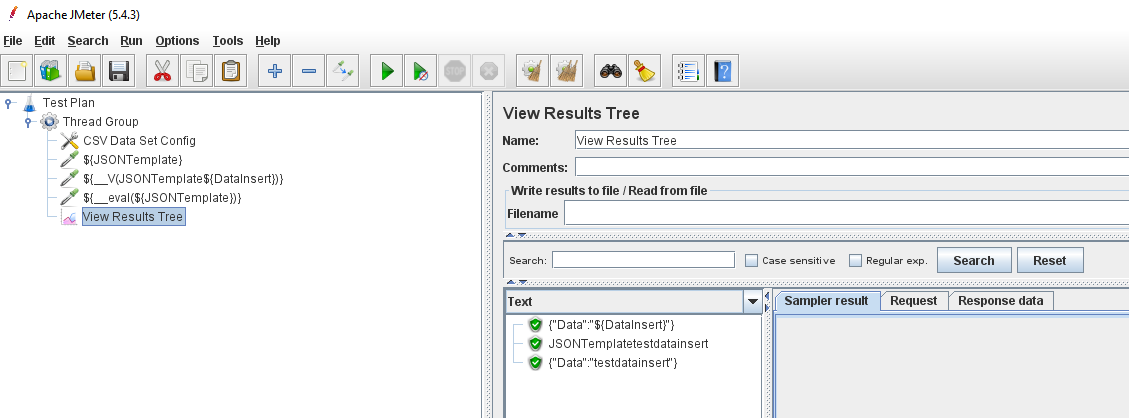Click the Paste clipboard icon

(230, 71)
